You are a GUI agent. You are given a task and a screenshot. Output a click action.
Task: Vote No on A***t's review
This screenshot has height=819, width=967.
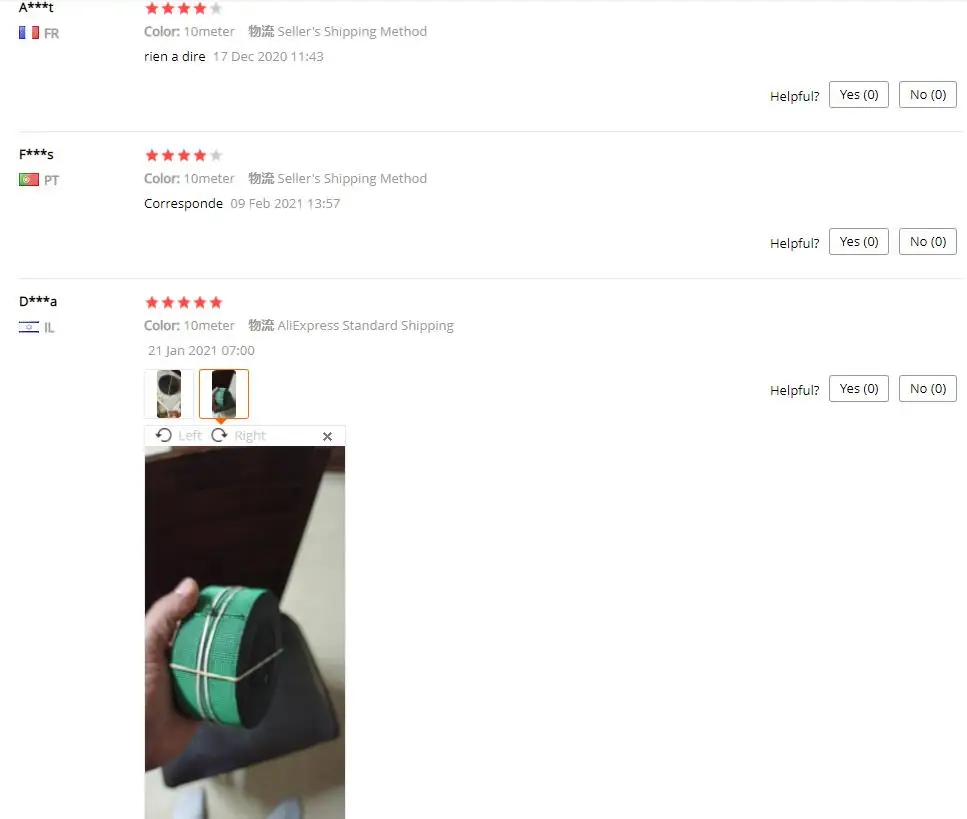(x=928, y=95)
